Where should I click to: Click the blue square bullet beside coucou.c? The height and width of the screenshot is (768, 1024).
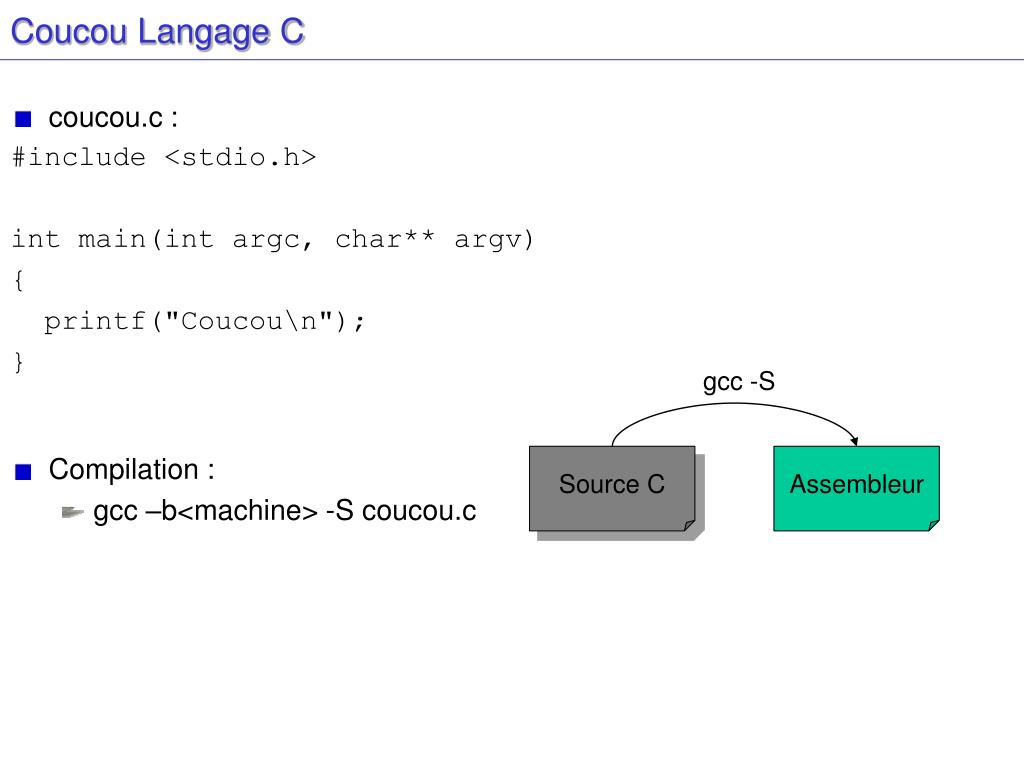click(24, 119)
